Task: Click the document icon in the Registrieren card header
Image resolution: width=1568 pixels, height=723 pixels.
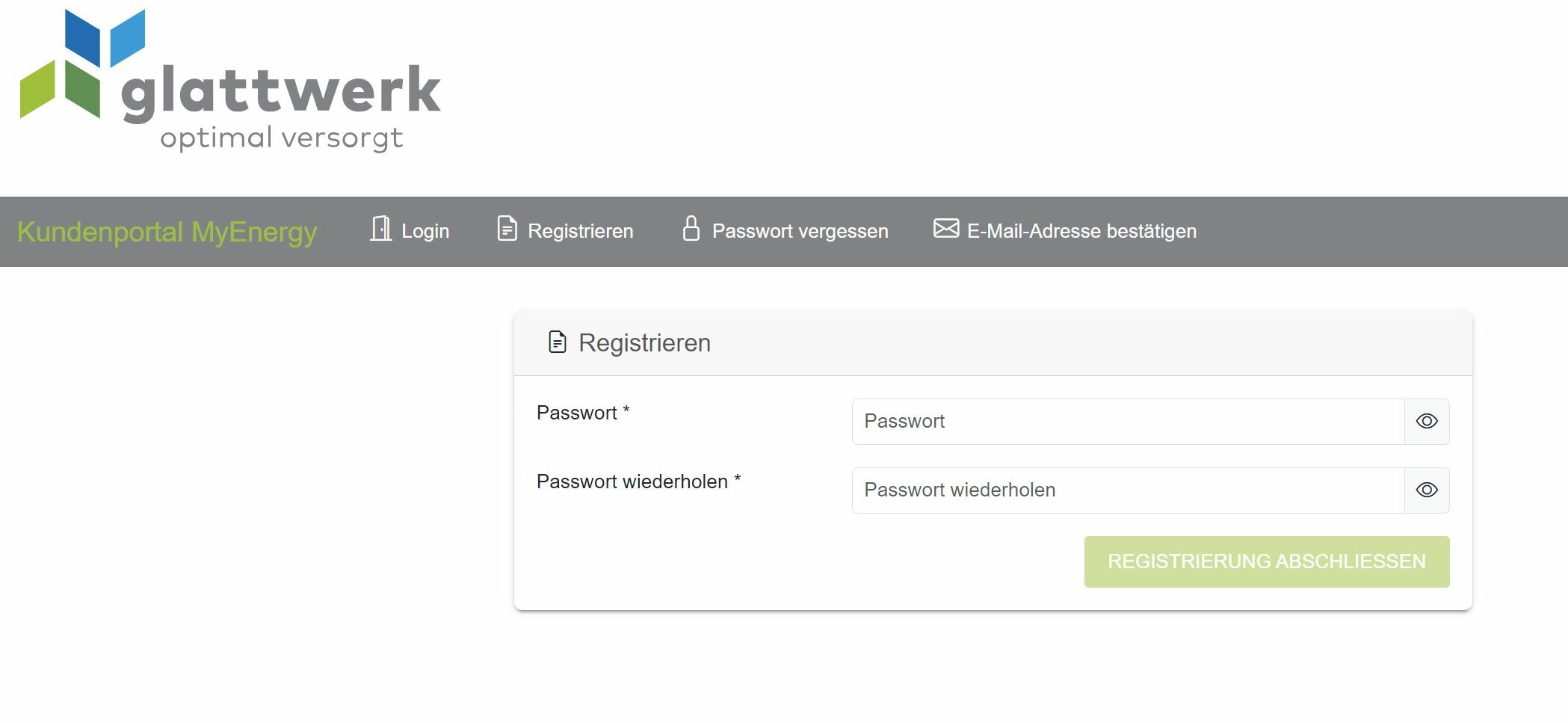Action: [x=557, y=342]
